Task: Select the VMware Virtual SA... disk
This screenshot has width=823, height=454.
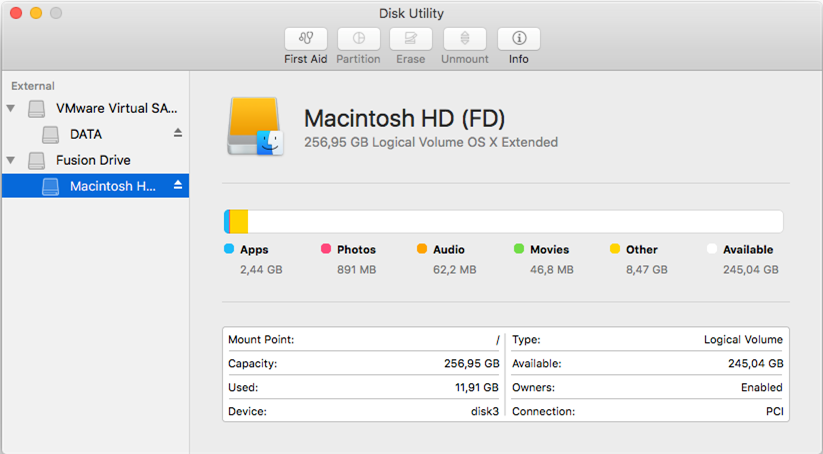Action: (95, 108)
